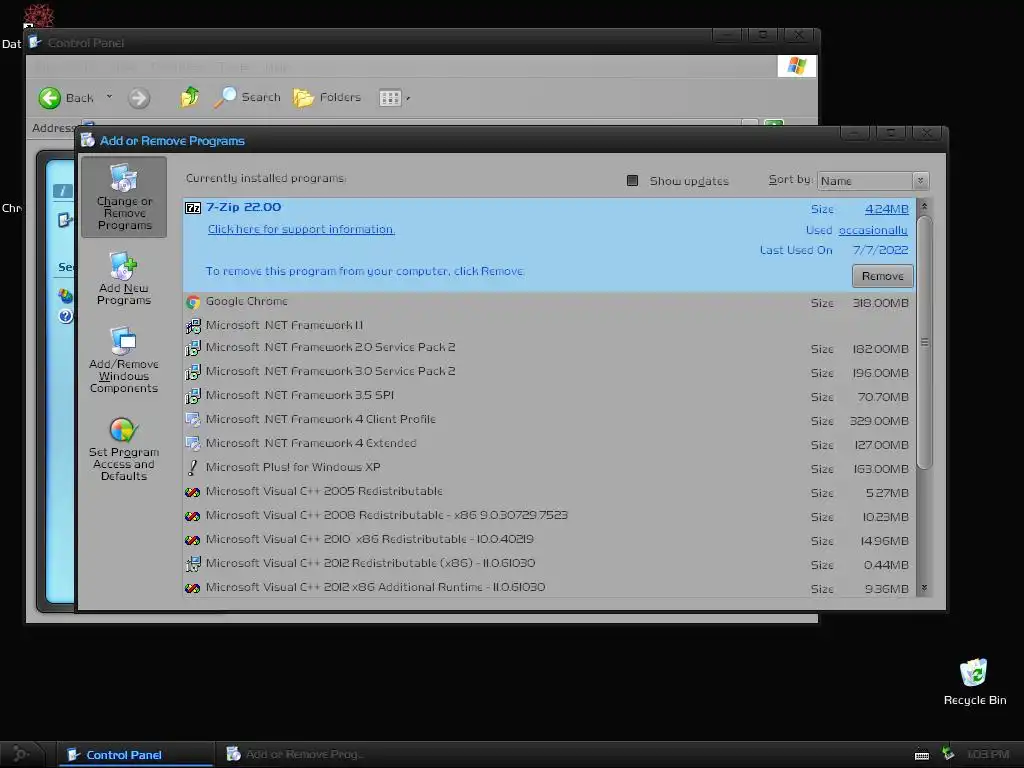The height and width of the screenshot is (768, 1024).
Task: Click icon for .NET Framework 3.5 SP1
Action: point(193,396)
